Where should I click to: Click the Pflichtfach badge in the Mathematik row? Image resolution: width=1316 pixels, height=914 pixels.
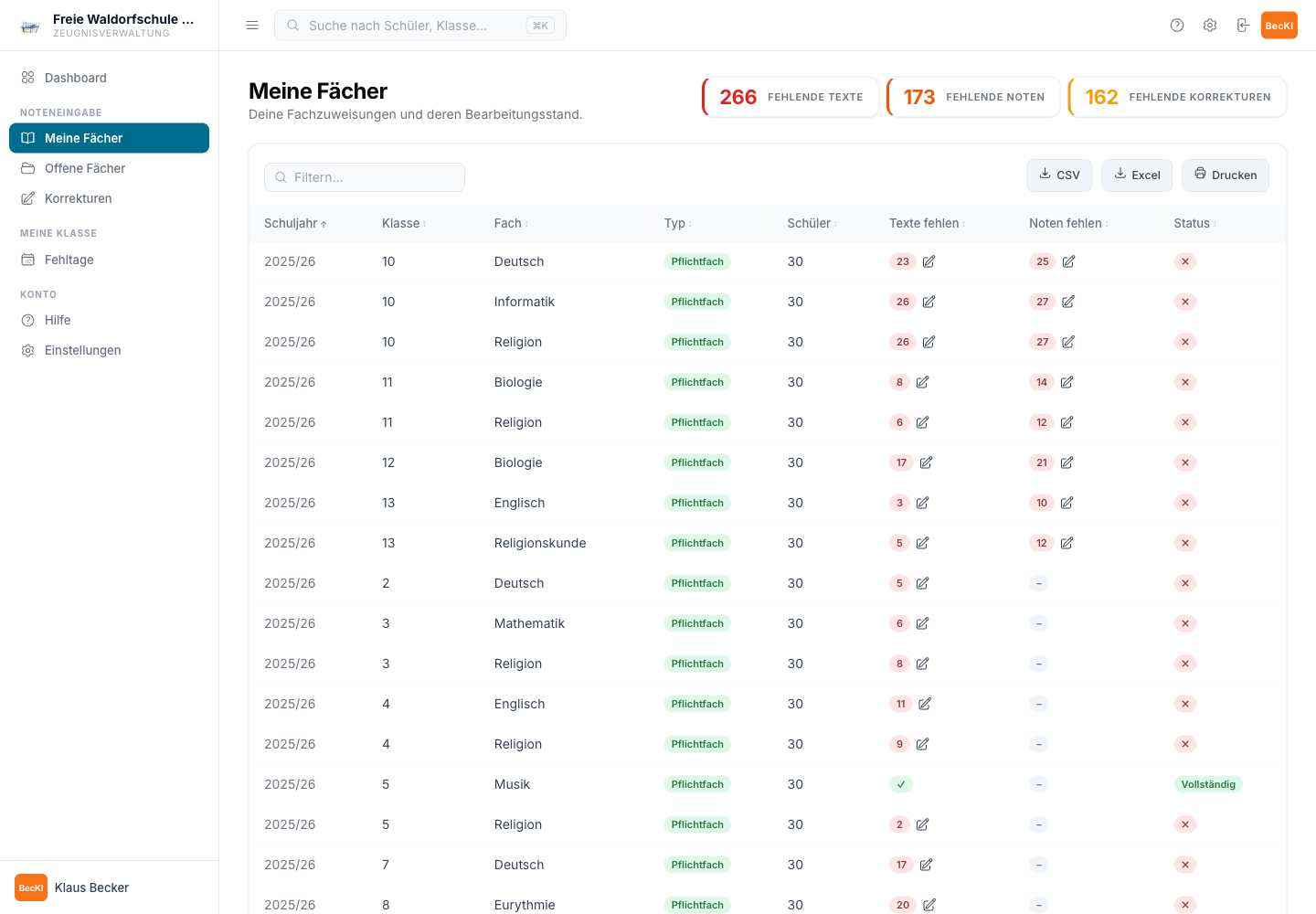click(697, 623)
